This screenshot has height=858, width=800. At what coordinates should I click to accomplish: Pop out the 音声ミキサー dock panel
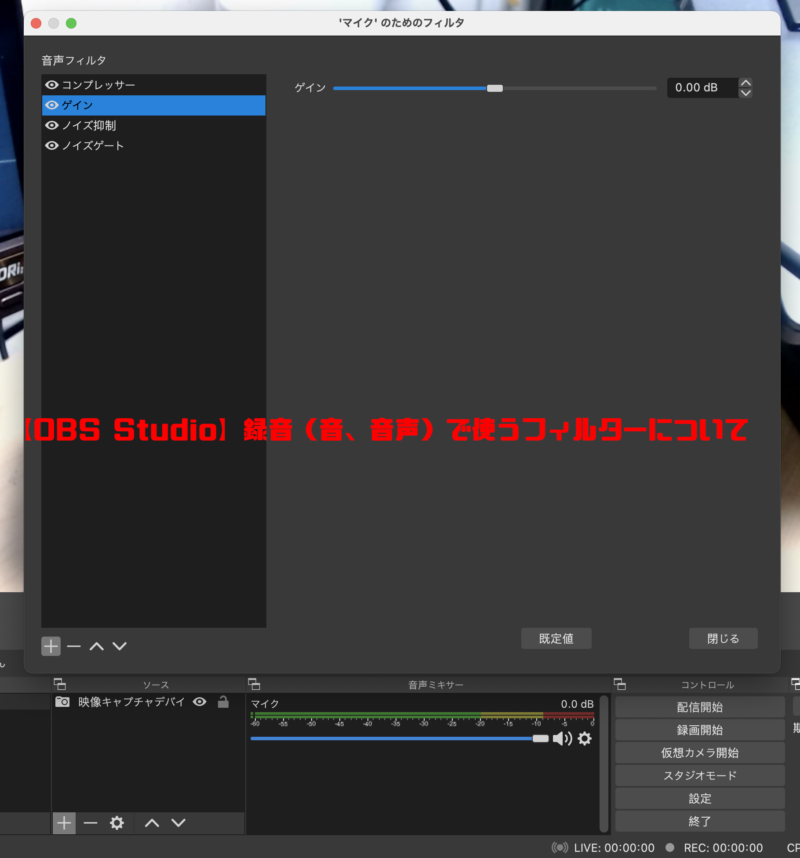[x=254, y=684]
